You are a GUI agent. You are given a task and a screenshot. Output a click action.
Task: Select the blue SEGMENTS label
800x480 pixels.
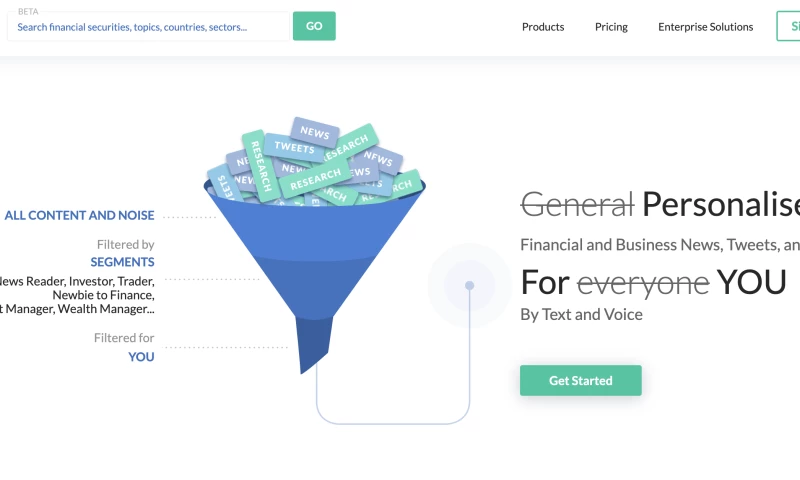tap(122, 262)
